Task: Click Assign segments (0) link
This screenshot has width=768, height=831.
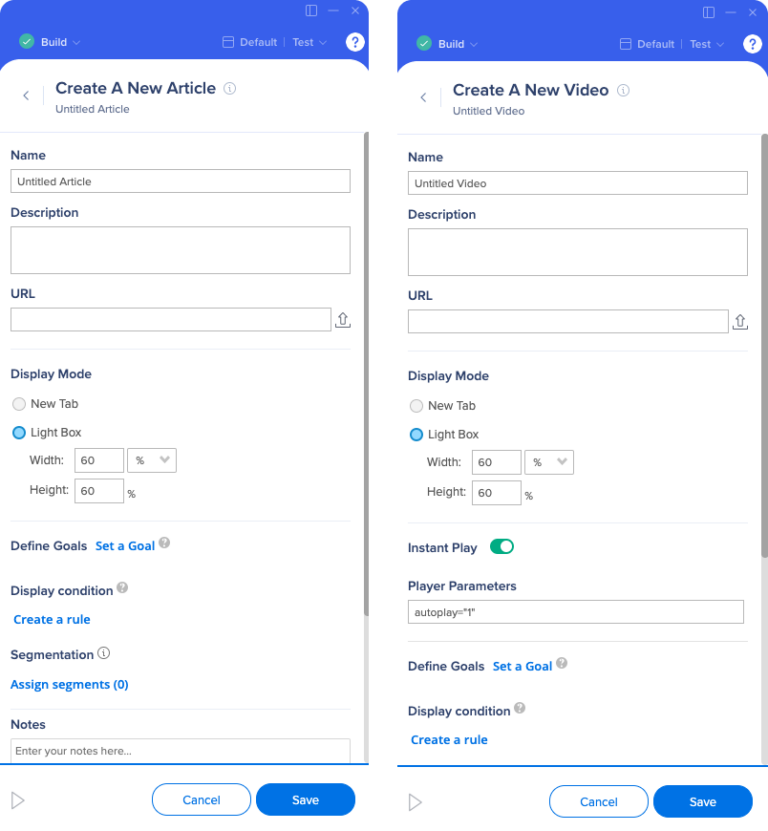Action: pos(69,685)
